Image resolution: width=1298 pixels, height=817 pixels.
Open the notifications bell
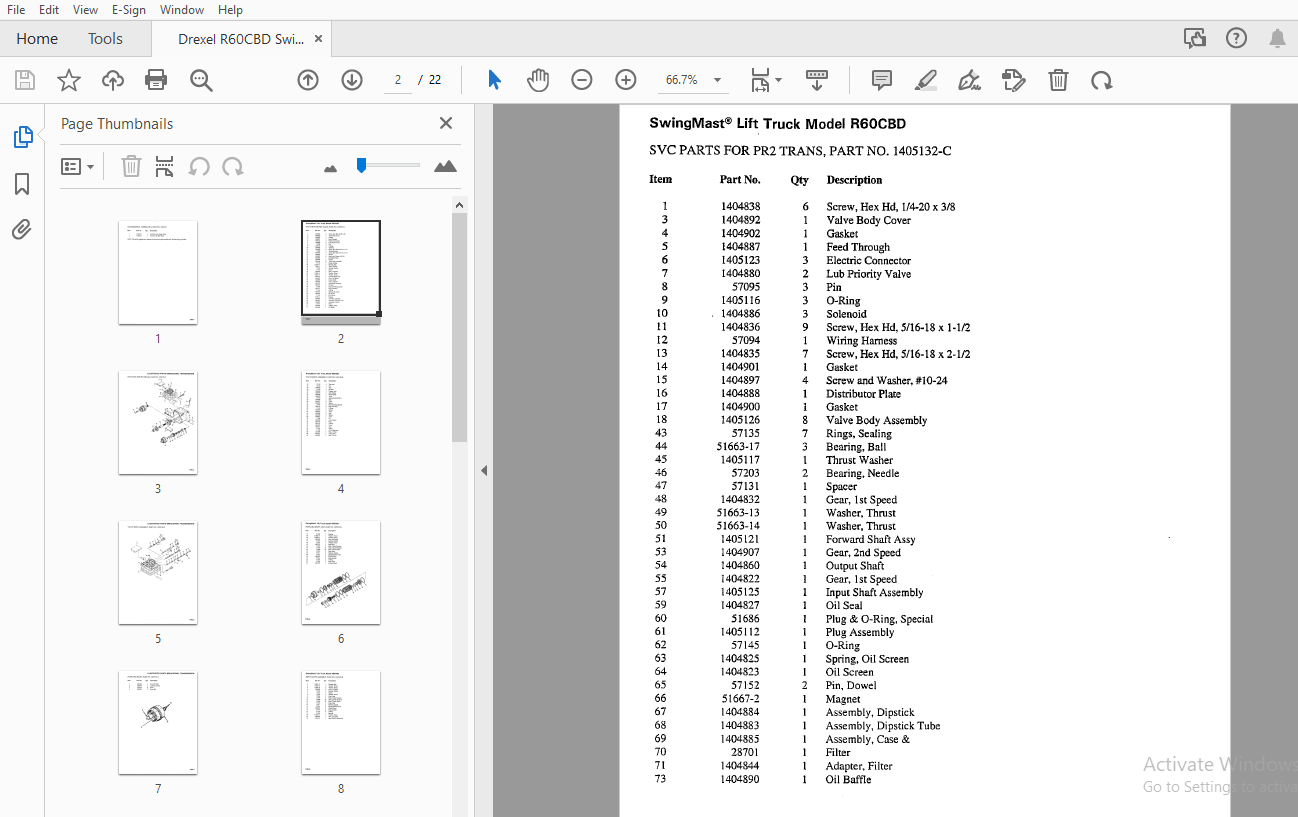pos(1277,38)
